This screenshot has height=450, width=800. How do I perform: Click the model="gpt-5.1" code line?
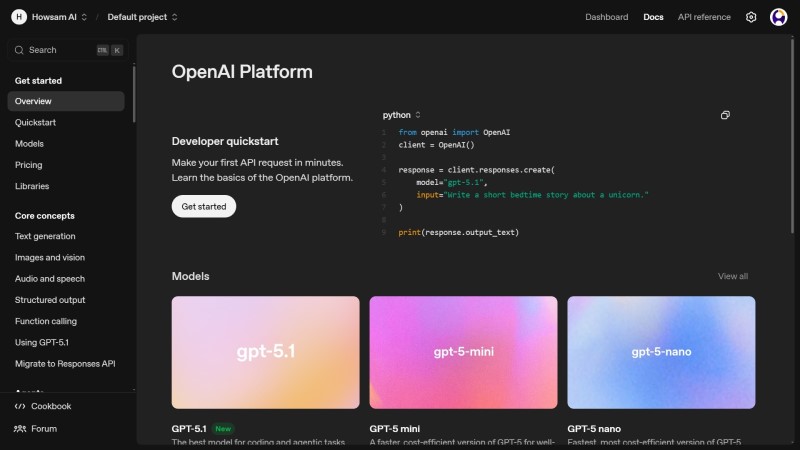click(452, 183)
